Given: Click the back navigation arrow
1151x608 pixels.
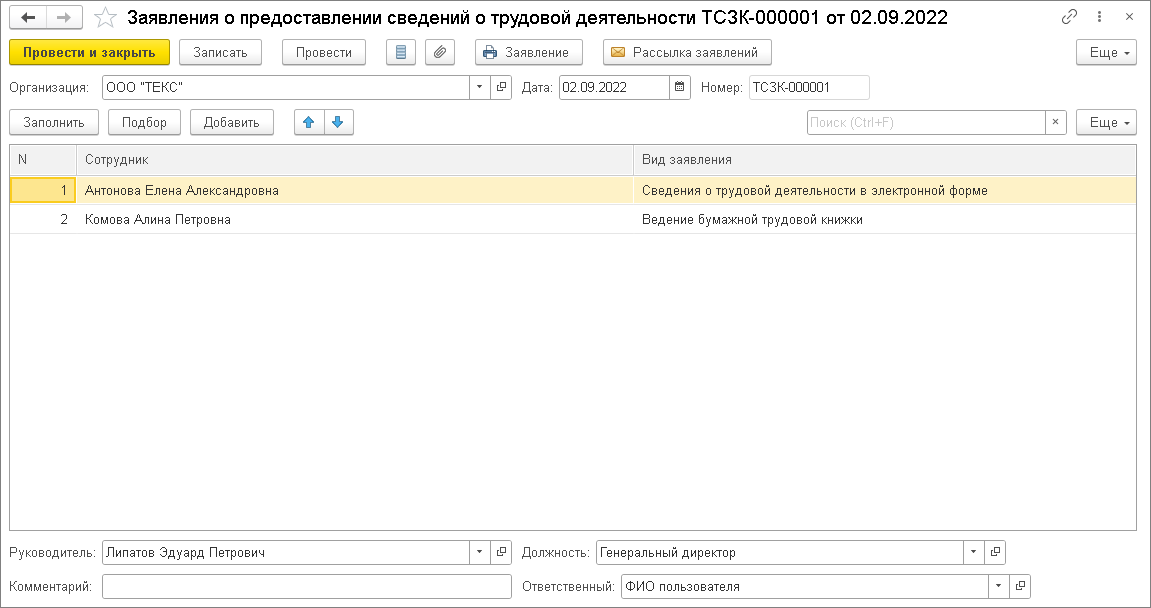Looking at the screenshot, I should [28, 18].
